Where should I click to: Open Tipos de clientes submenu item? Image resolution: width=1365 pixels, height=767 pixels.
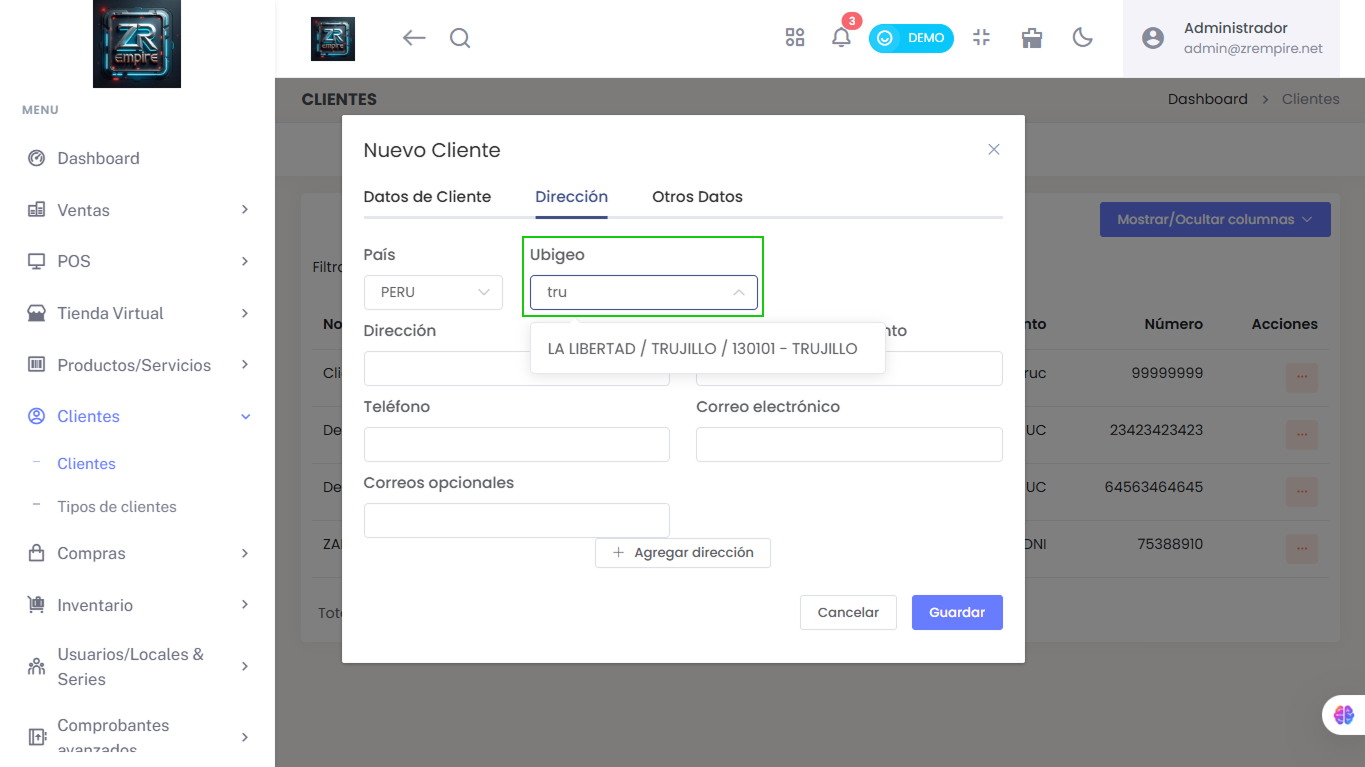[x=117, y=507]
